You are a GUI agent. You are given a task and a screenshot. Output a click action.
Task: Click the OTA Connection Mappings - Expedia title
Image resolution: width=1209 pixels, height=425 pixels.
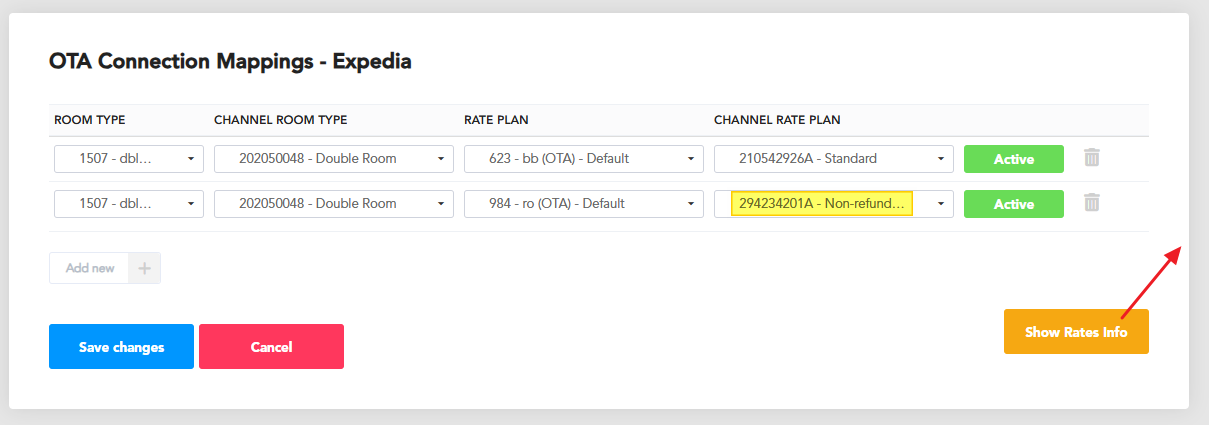230,62
